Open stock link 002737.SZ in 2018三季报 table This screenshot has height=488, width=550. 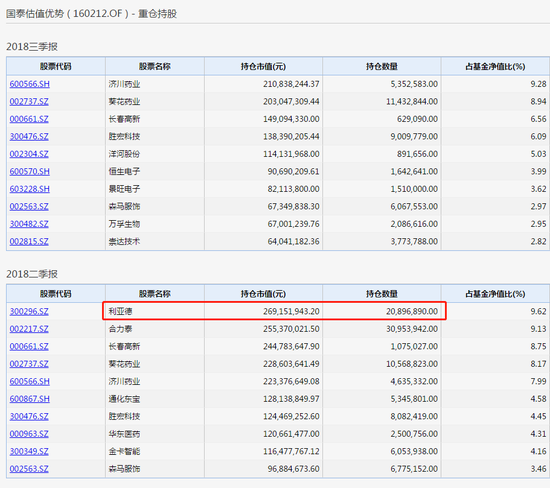click(29, 102)
